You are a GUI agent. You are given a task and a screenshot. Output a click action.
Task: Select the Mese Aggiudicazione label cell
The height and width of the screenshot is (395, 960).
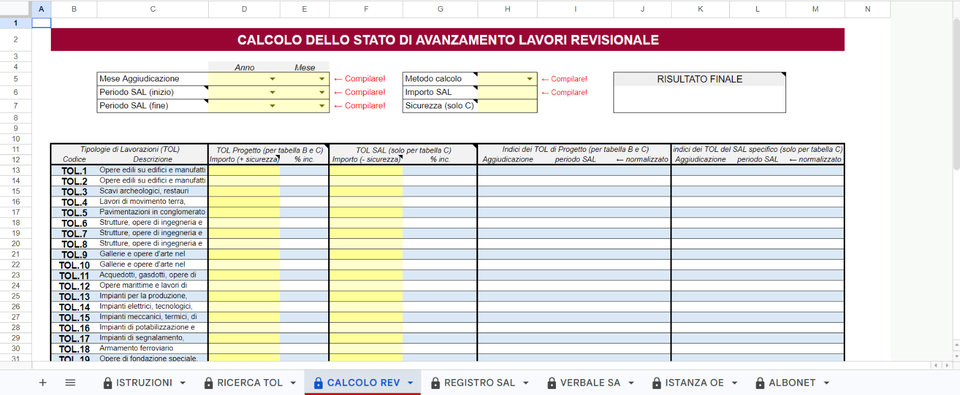coord(152,79)
